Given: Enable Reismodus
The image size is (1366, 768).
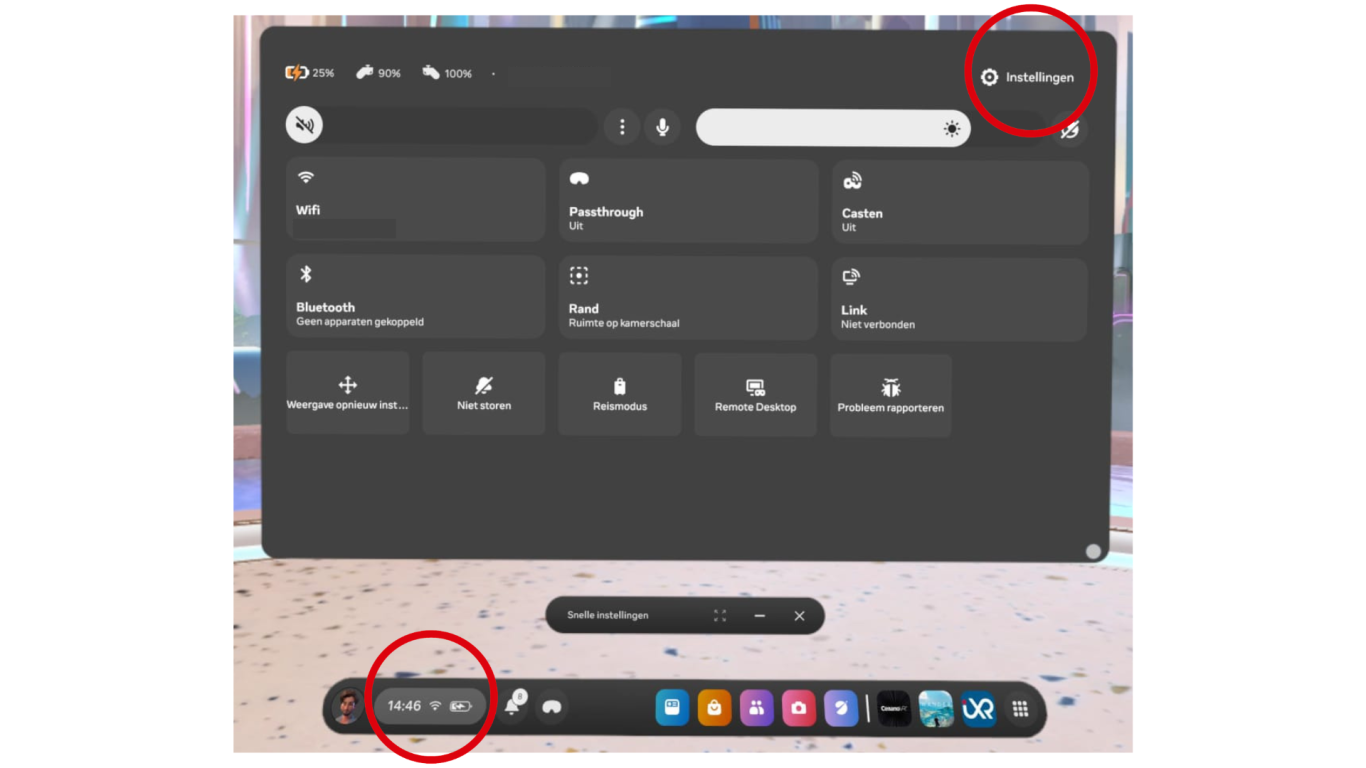Looking at the screenshot, I should [620, 394].
